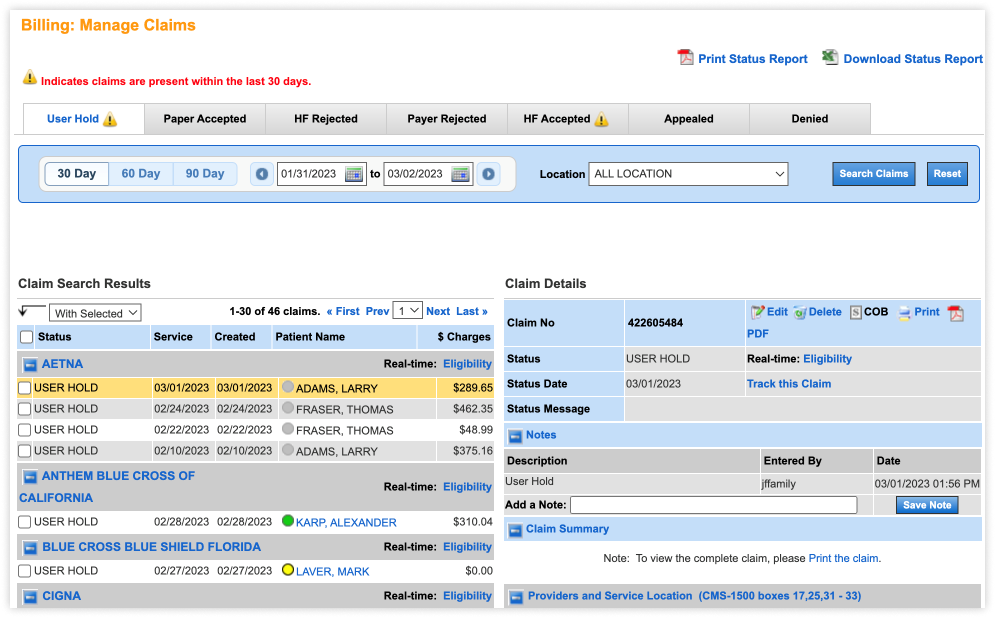
Task: Click the Delete claim trash icon
Action: pyautogui.click(x=800, y=312)
